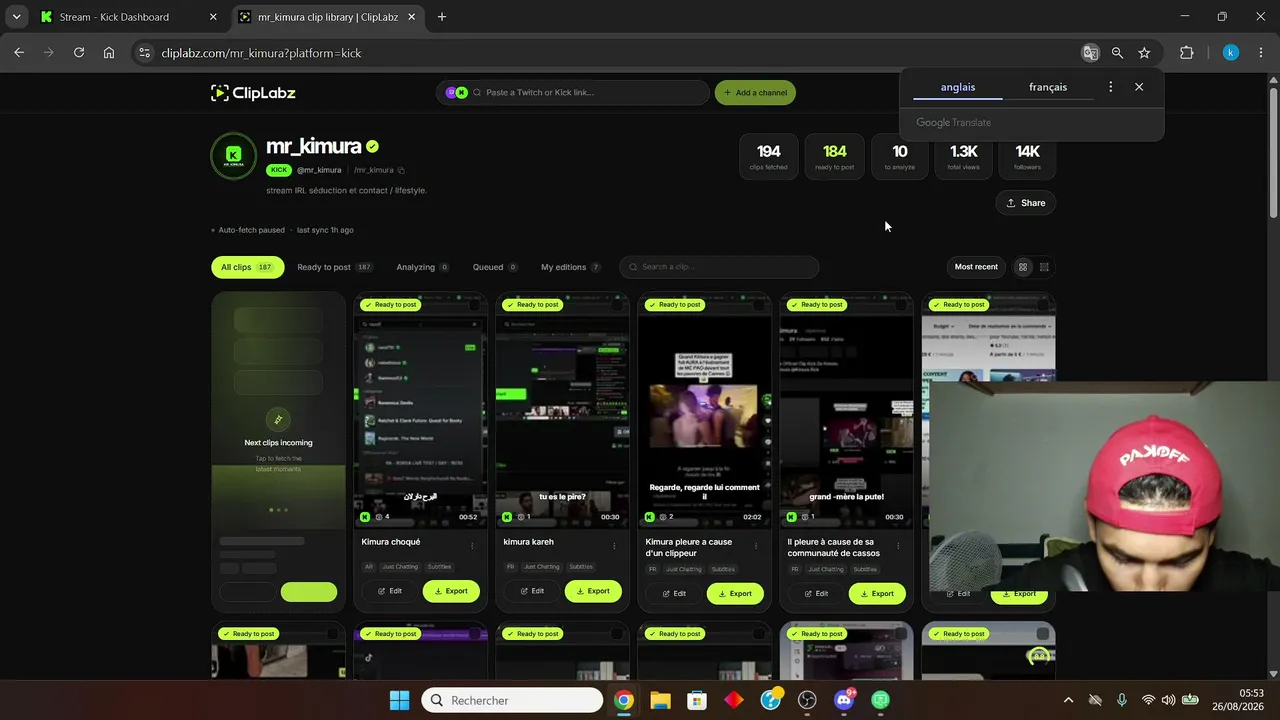Viewport: 1280px width, 720px height.
Task: Open Microsoft Store from the taskbar
Action: 697,700
